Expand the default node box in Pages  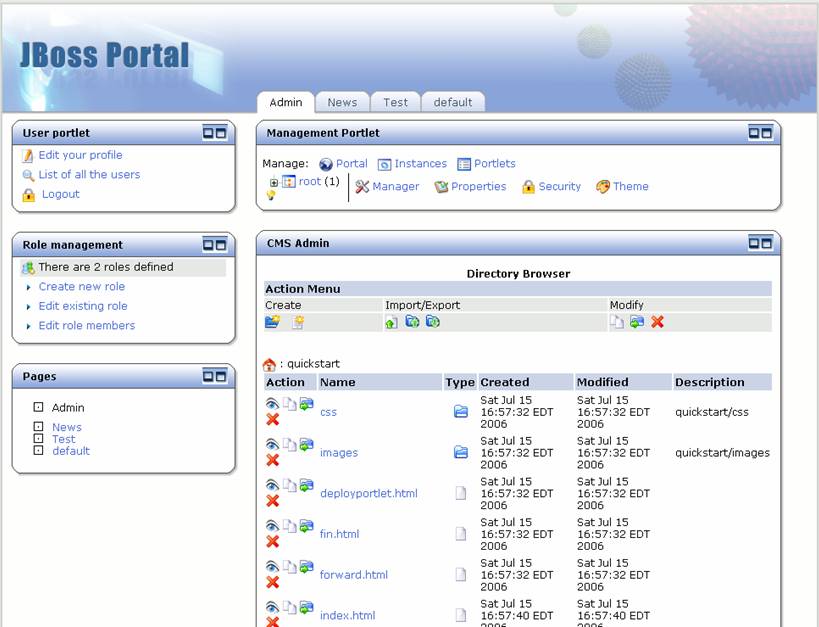tap(38, 450)
